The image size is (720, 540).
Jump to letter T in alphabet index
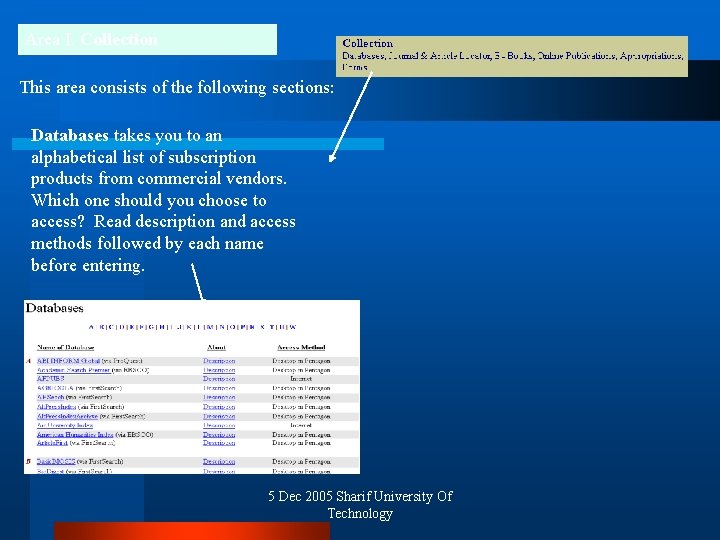[x=272, y=327]
